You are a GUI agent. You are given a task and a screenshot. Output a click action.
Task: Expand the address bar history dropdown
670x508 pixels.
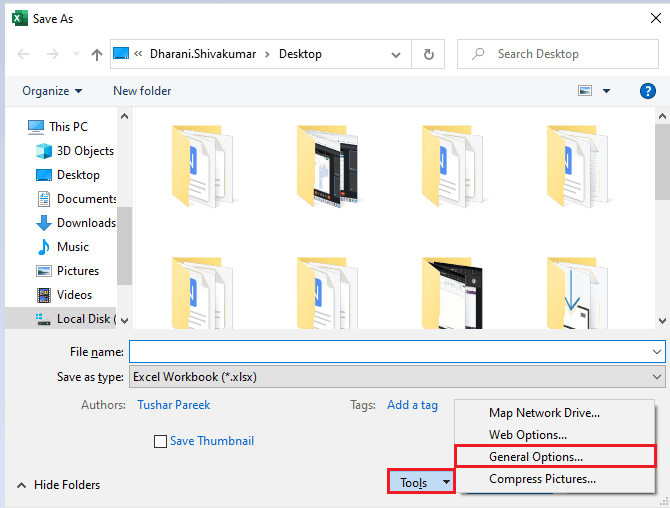[396, 54]
